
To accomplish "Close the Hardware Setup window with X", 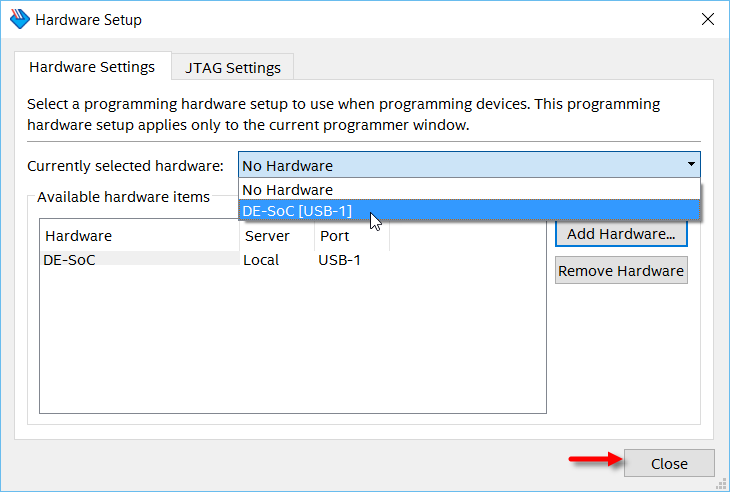I will pyautogui.click(x=707, y=19).
